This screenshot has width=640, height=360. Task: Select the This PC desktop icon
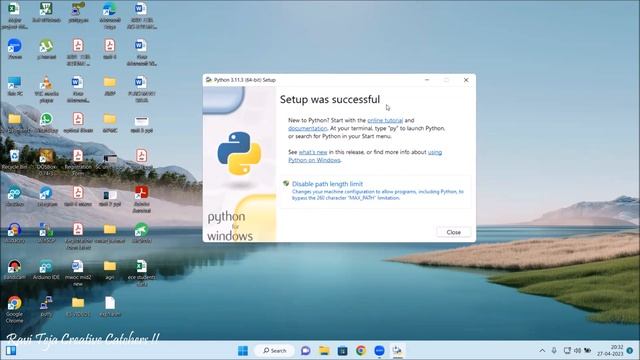(15, 86)
